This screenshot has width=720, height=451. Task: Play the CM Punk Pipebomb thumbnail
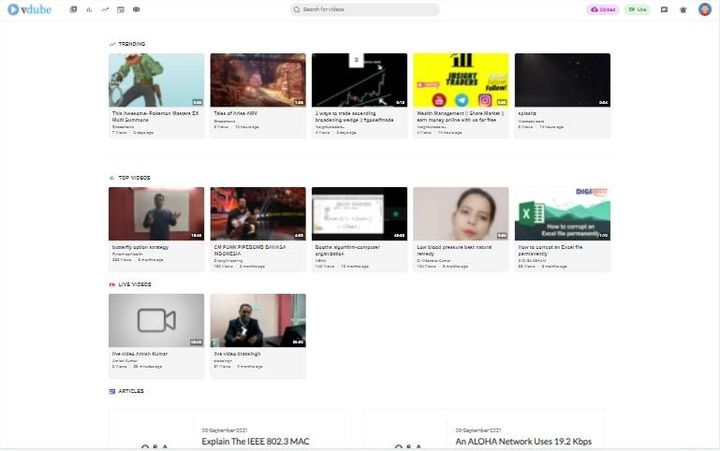pos(258,214)
